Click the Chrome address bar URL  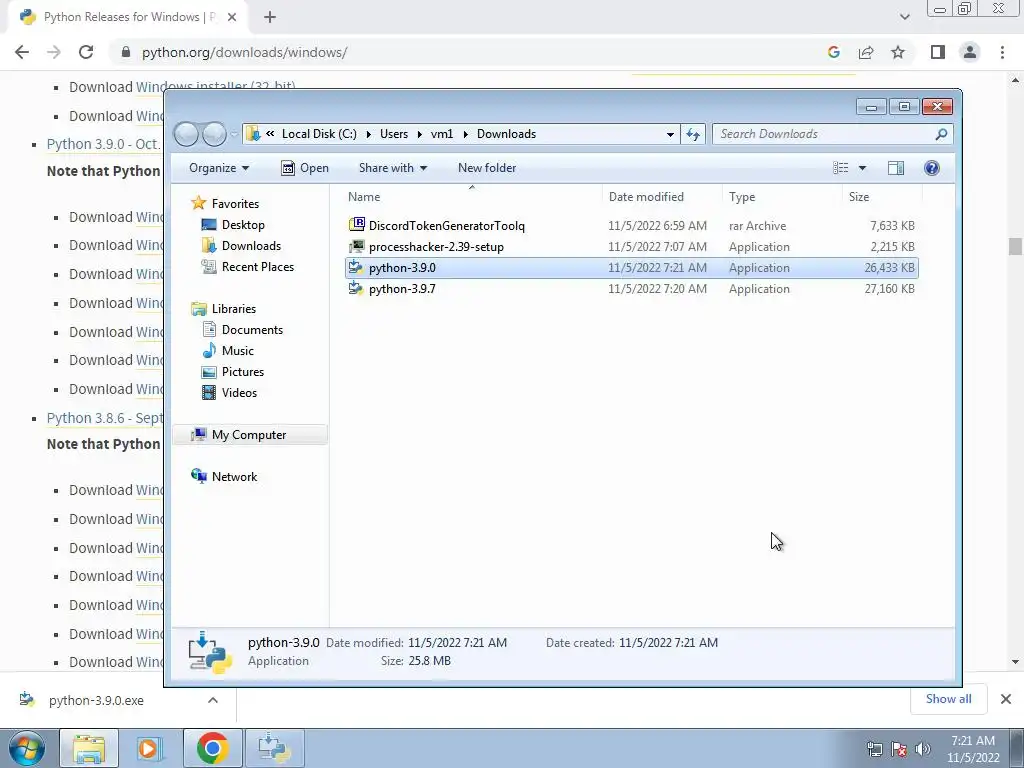244,52
